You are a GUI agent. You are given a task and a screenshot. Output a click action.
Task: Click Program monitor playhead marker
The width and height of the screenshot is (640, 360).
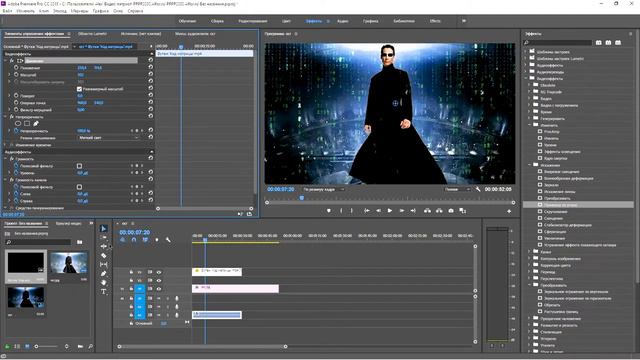click(x=302, y=198)
